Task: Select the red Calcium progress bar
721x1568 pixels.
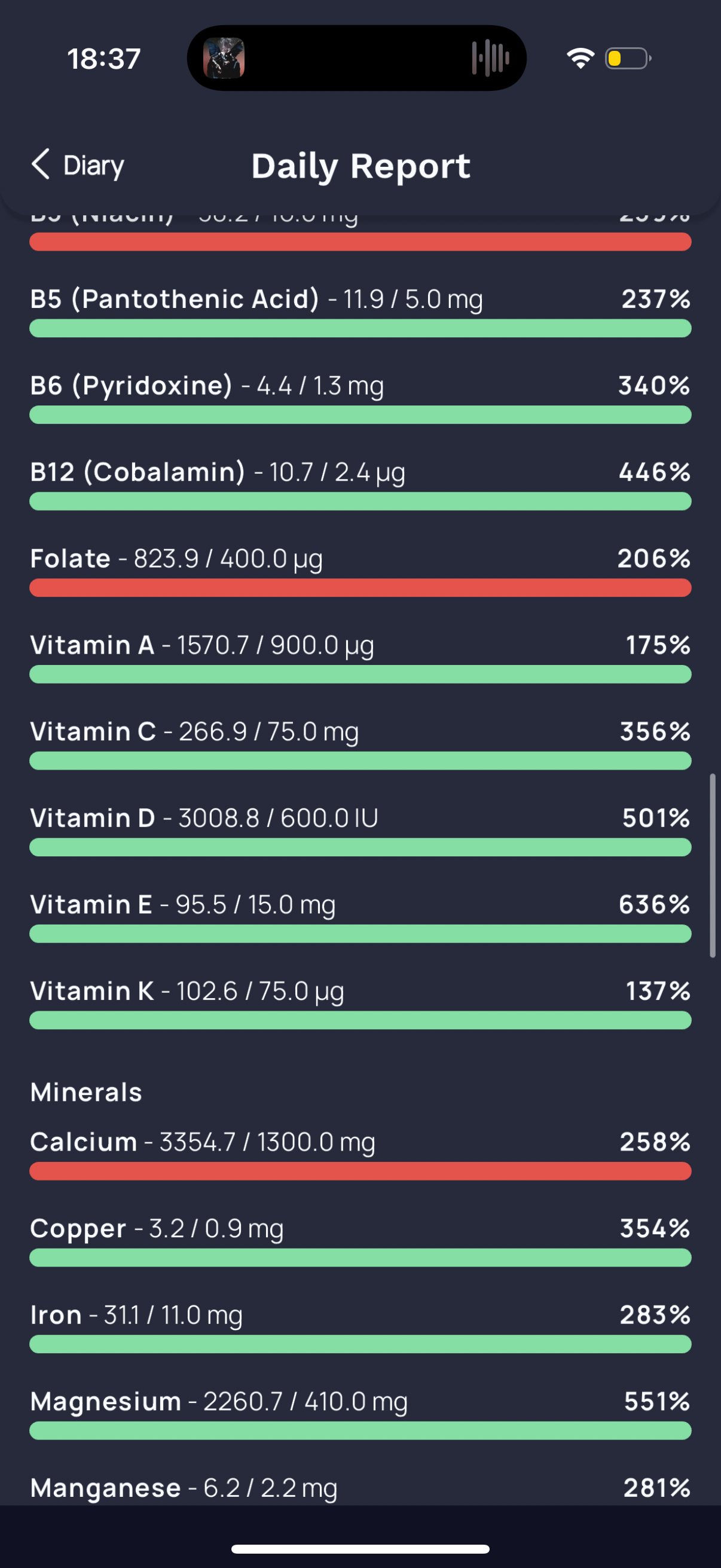Action: [360, 1171]
